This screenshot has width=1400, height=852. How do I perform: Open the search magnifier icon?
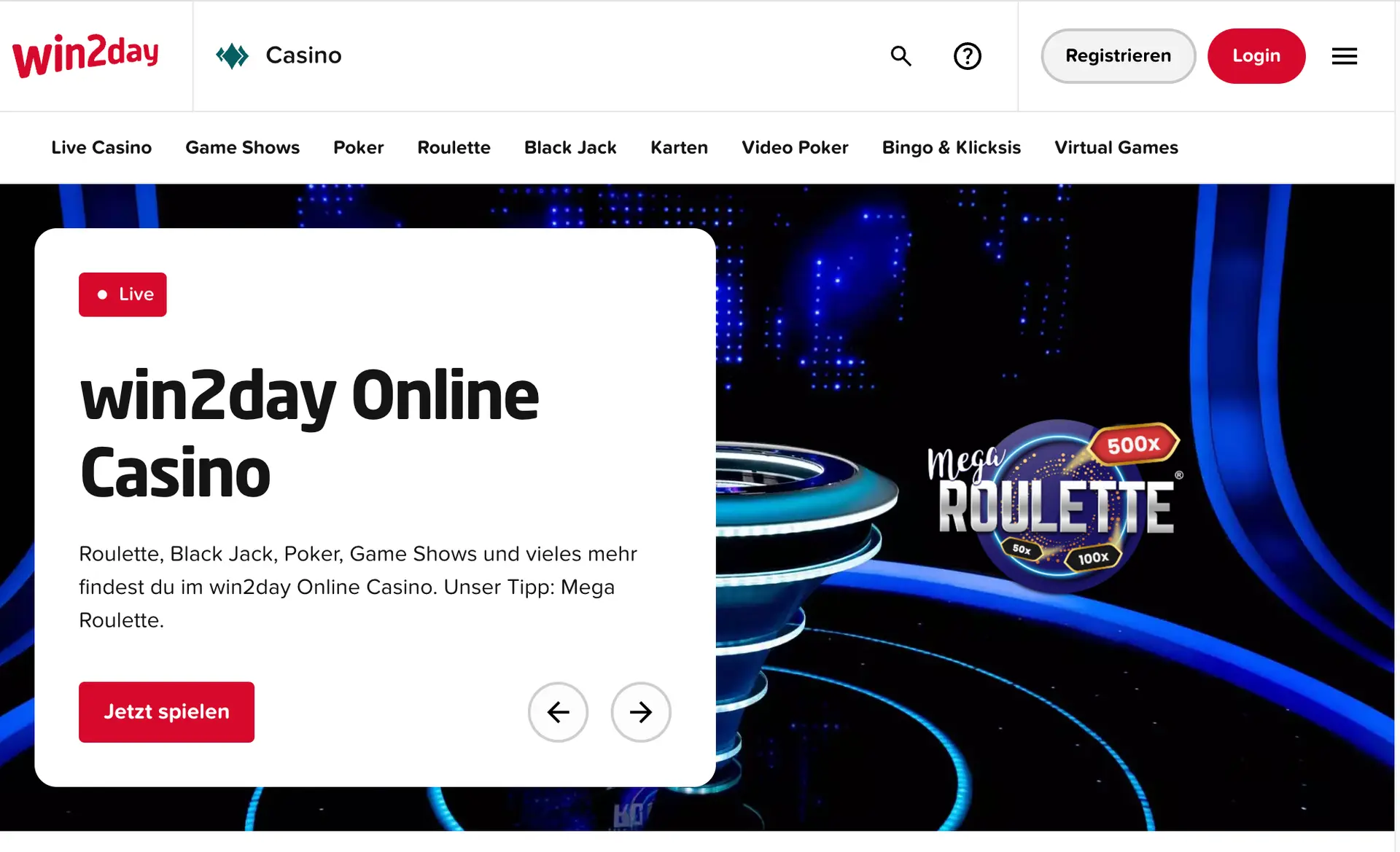(901, 56)
